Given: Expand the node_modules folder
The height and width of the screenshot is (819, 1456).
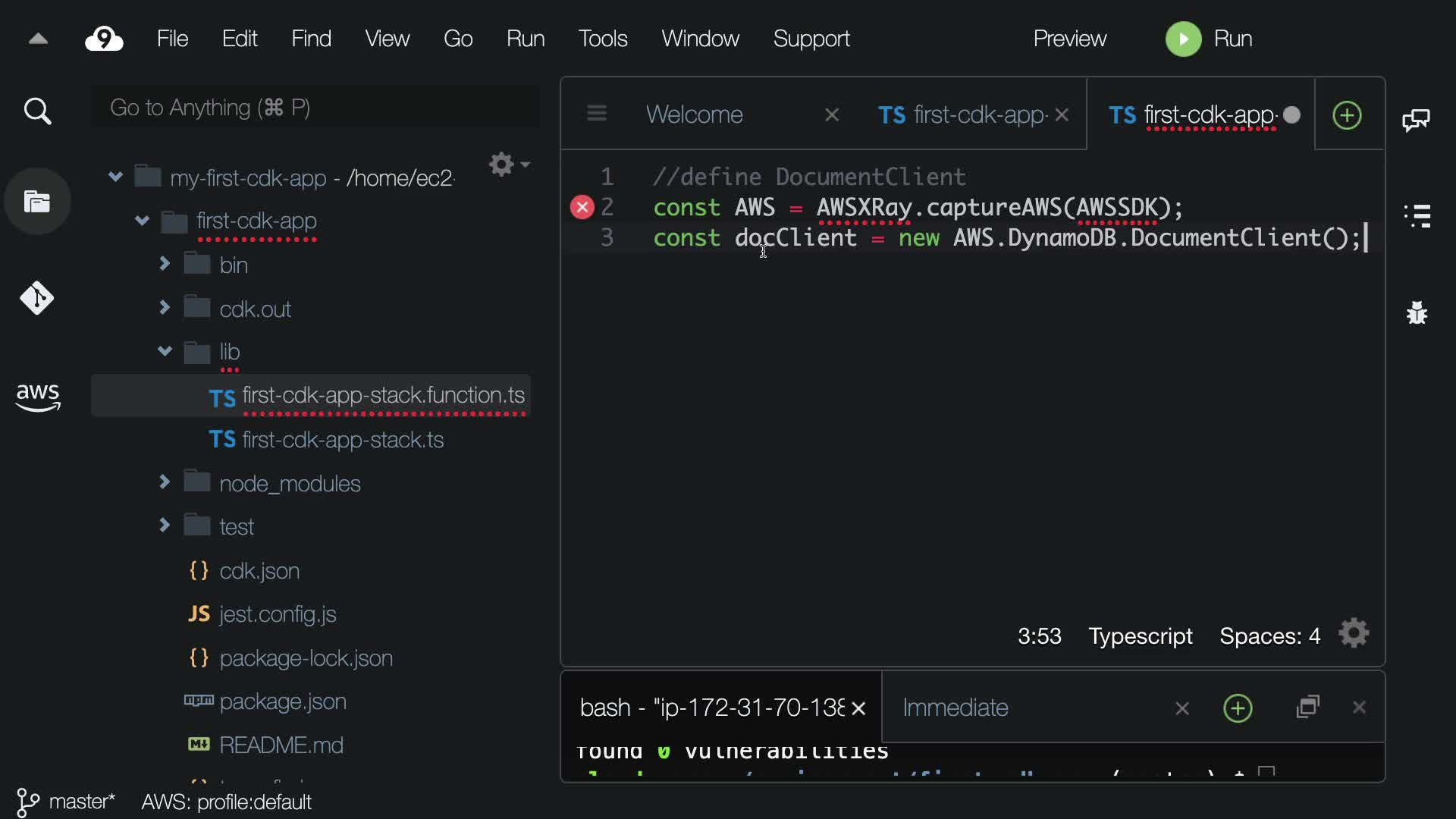Looking at the screenshot, I should (165, 482).
